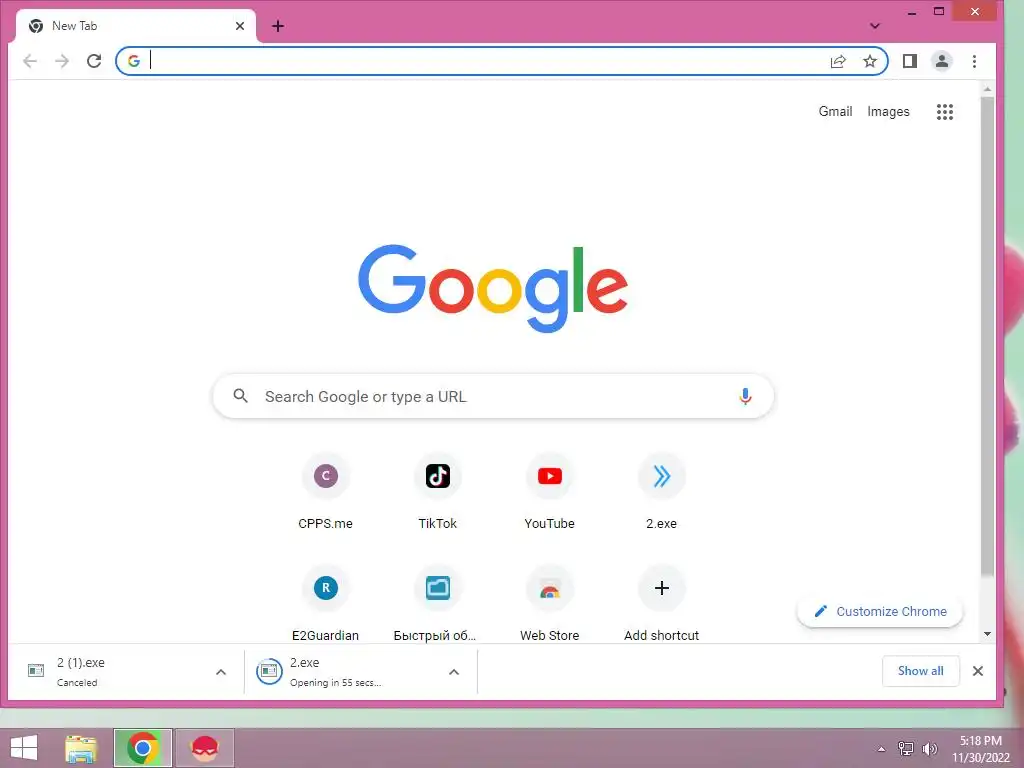Open the YouTube shortcut
Viewport: 1024px width, 768px height.
tap(549, 491)
